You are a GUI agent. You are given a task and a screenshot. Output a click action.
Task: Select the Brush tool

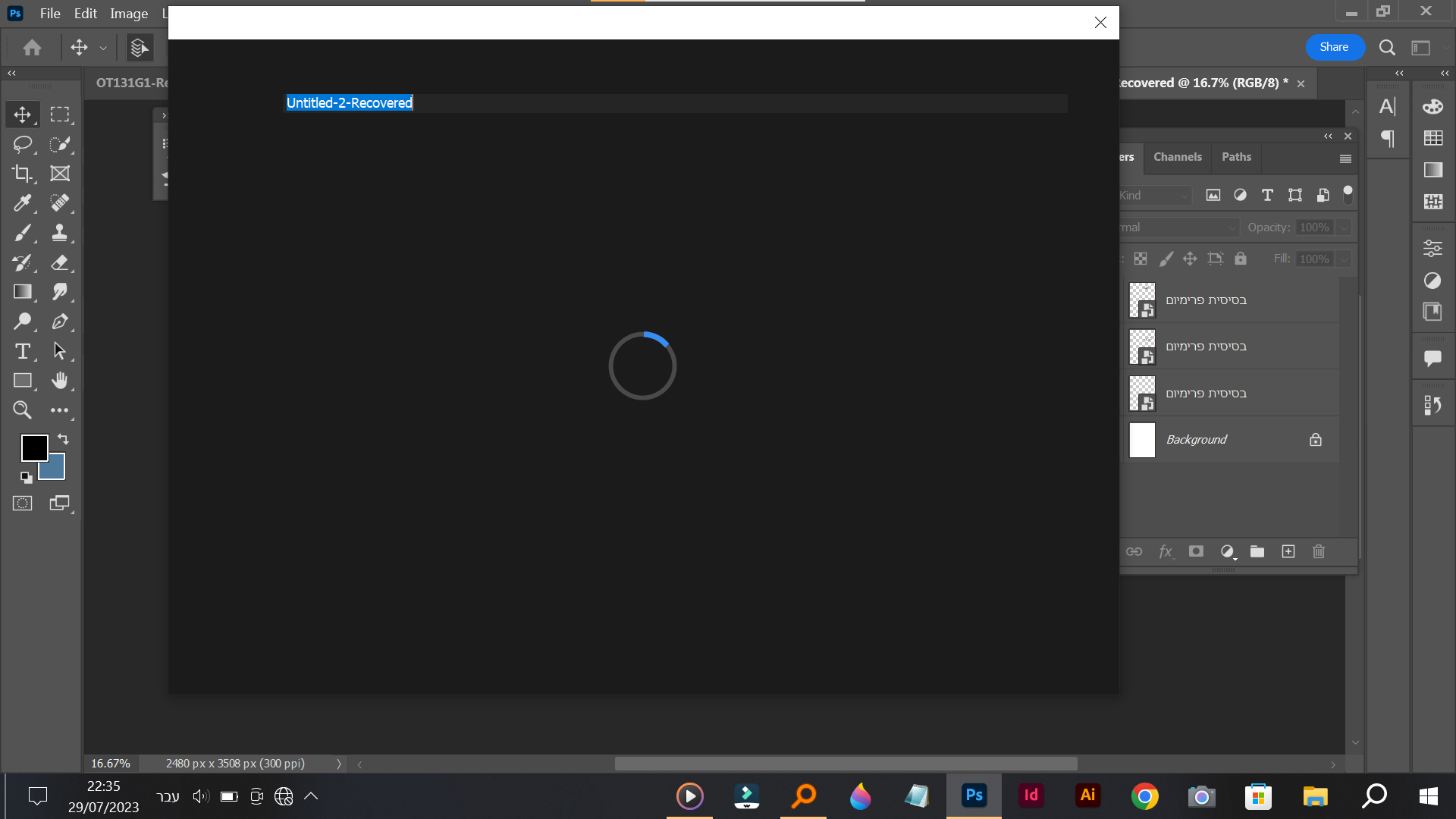[23, 233]
